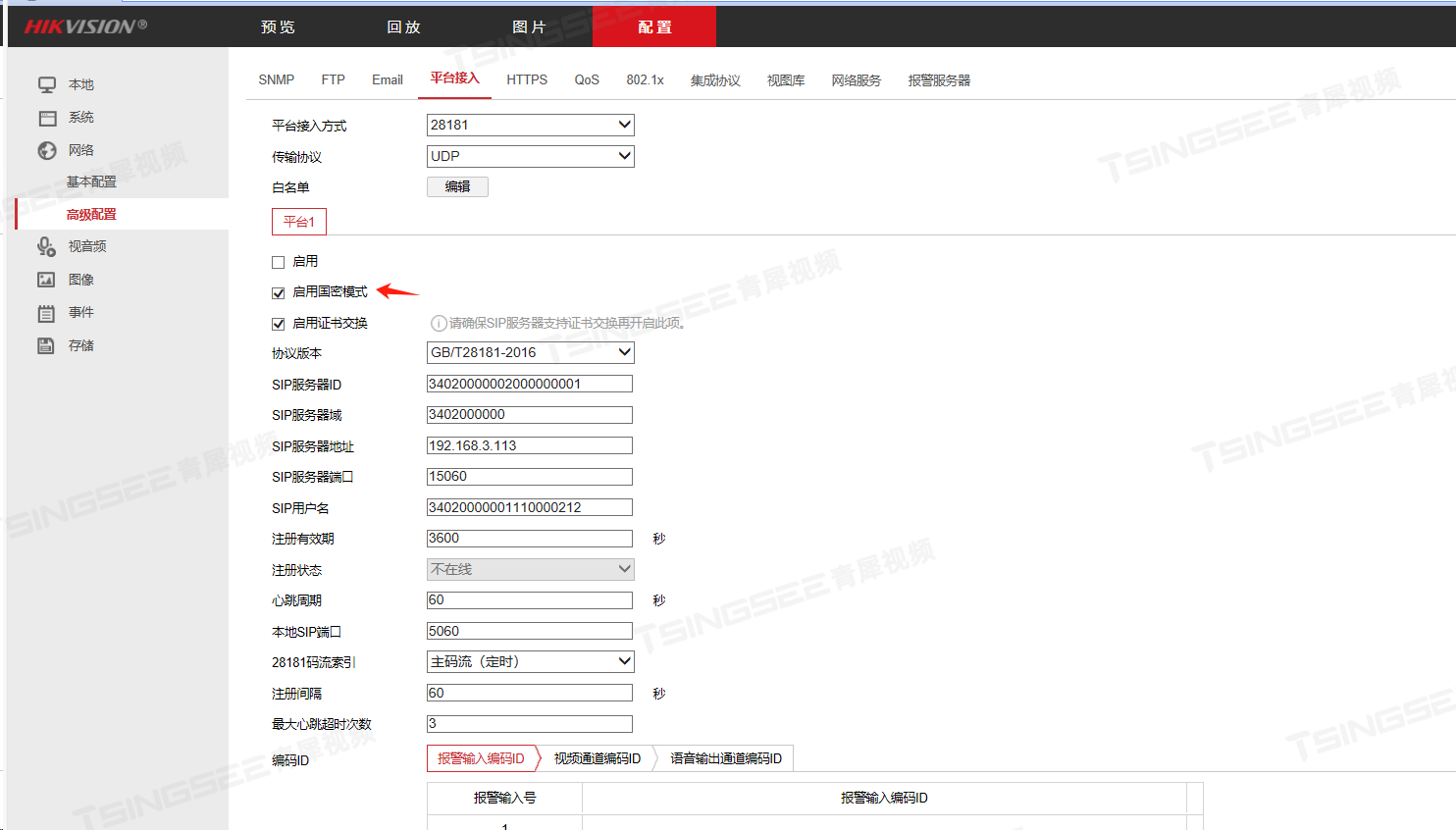Select the 语音输出通道编码ID tab

click(x=726, y=758)
